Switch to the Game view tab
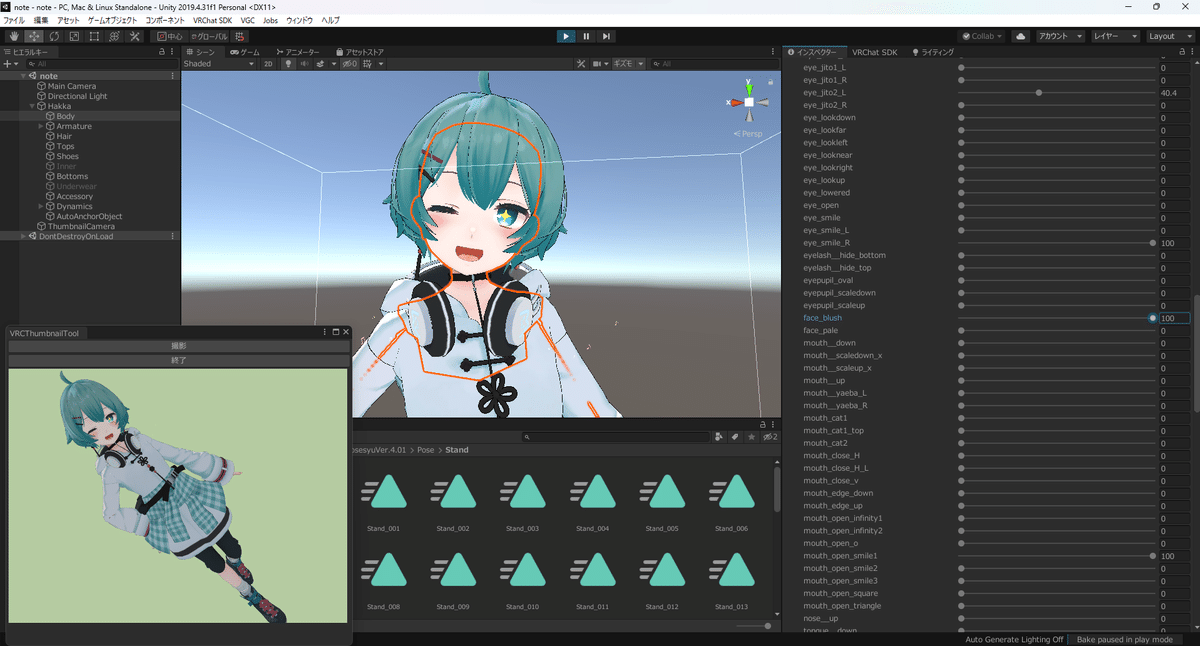Viewport: 1200px width, 646px height. [x=245, y=51]
